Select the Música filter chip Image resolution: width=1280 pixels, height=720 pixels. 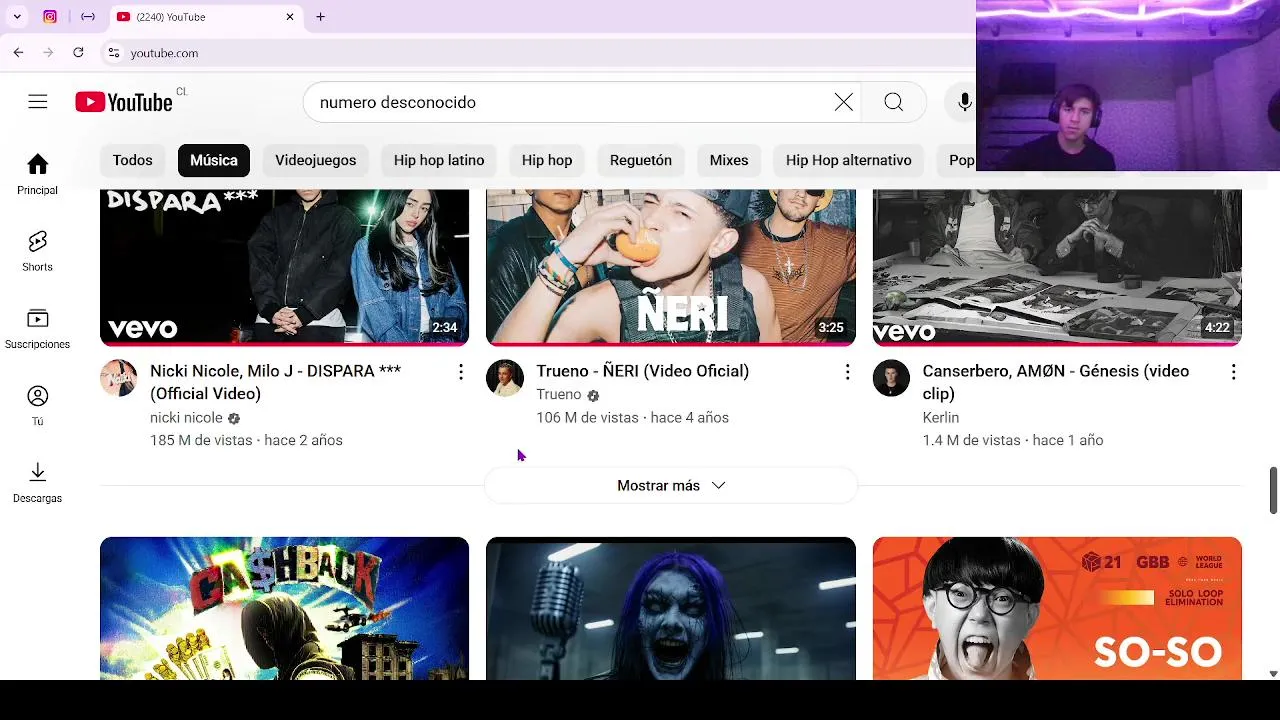pos(214,160)
